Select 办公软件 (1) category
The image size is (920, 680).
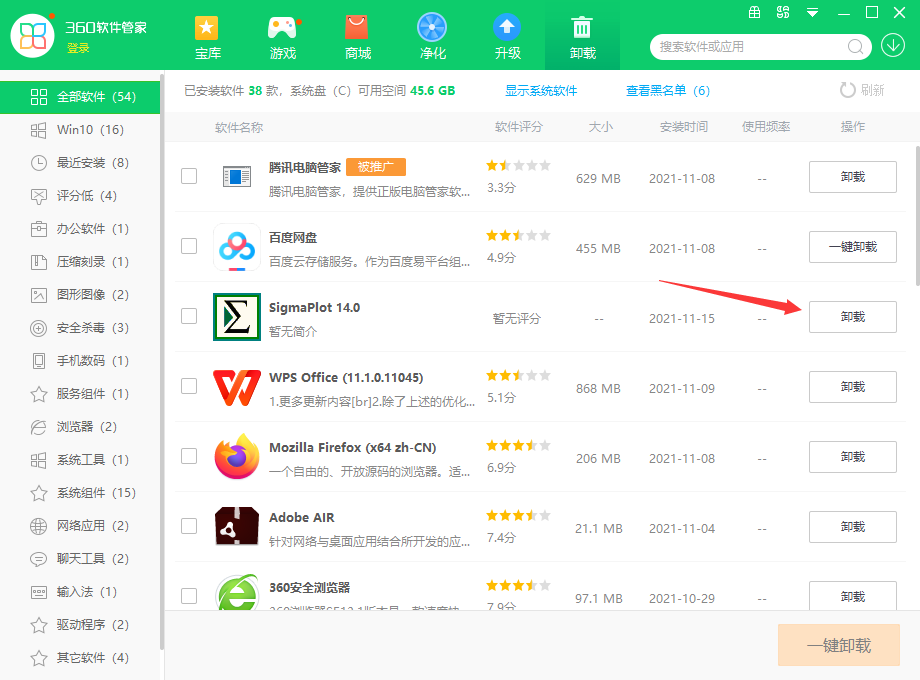tap(80, 229)
